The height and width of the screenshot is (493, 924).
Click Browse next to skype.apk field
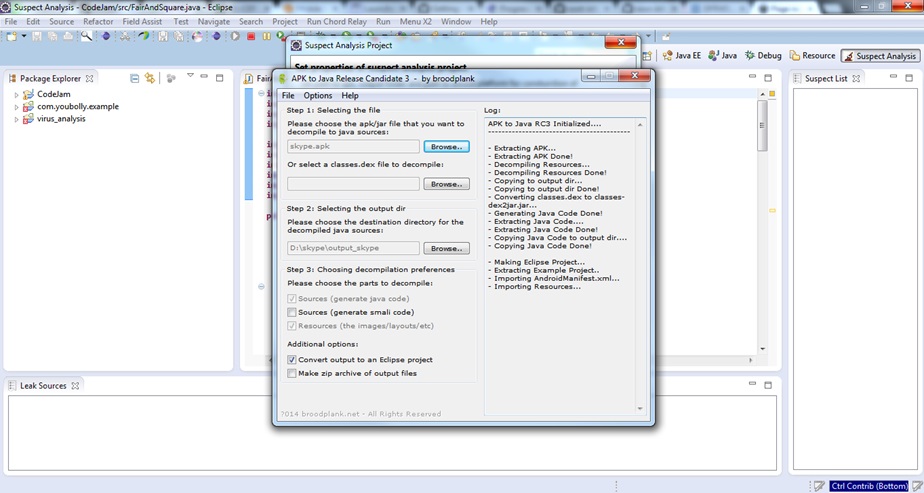click(x=447, y=146)
